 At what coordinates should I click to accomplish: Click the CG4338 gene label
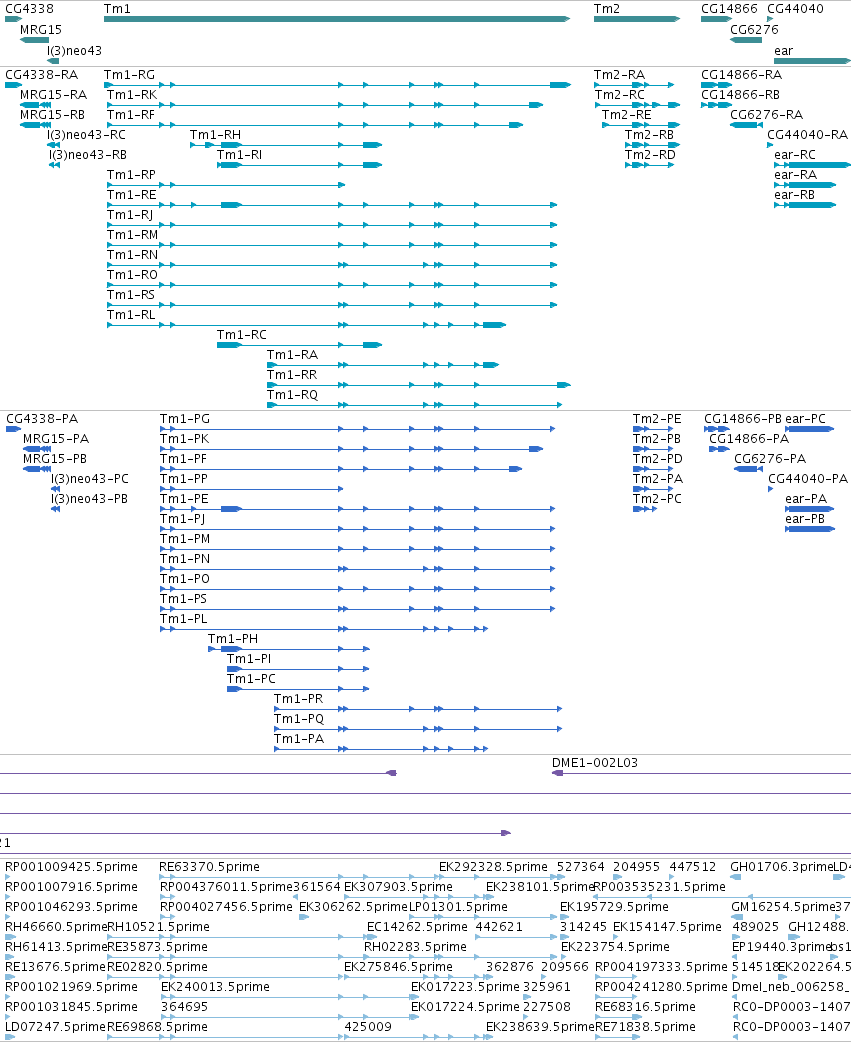[x=29, y=9]
